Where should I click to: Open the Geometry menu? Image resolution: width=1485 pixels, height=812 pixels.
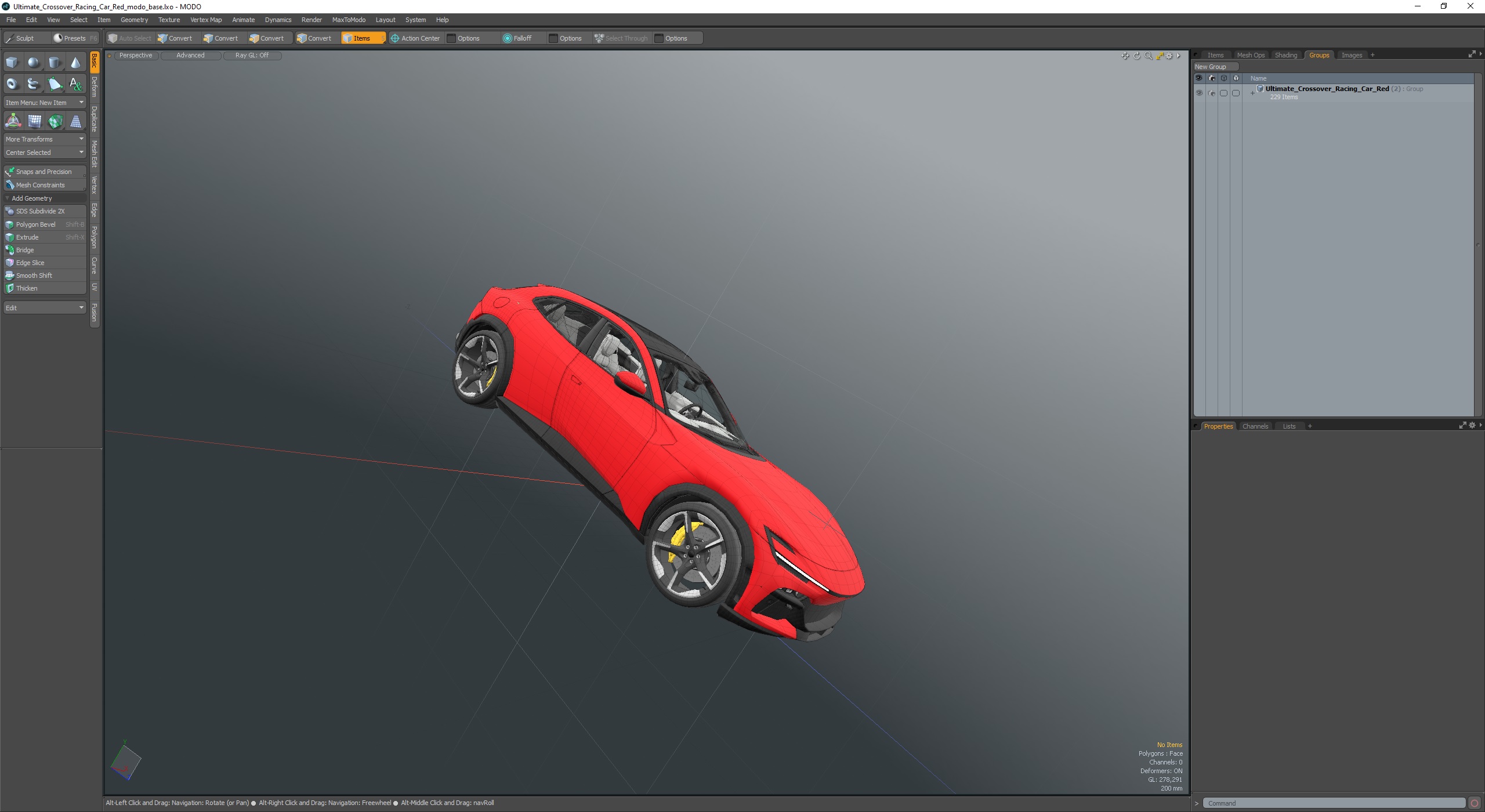point(134,20)
